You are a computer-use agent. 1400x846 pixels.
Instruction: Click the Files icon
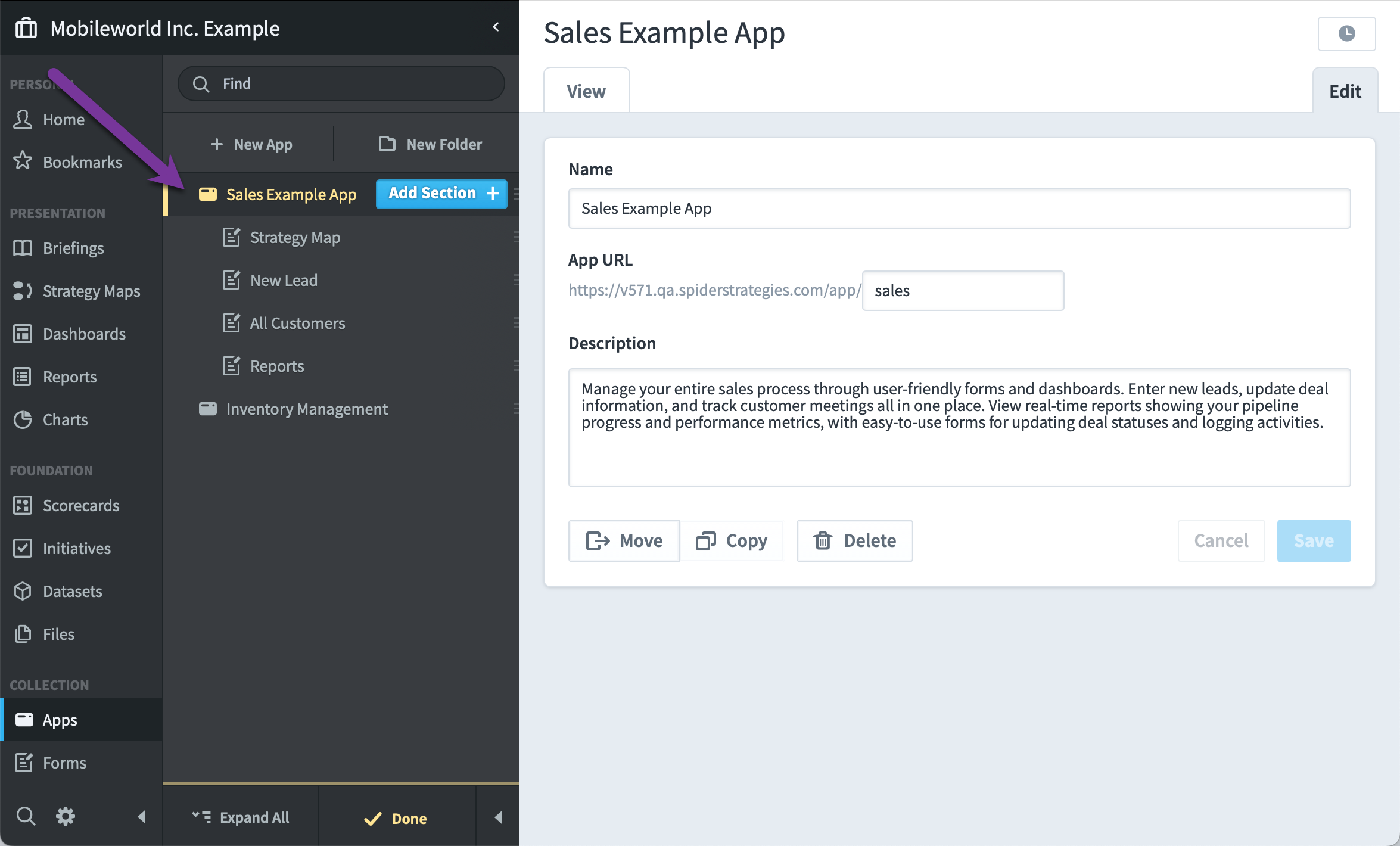[x=23, y=634]
